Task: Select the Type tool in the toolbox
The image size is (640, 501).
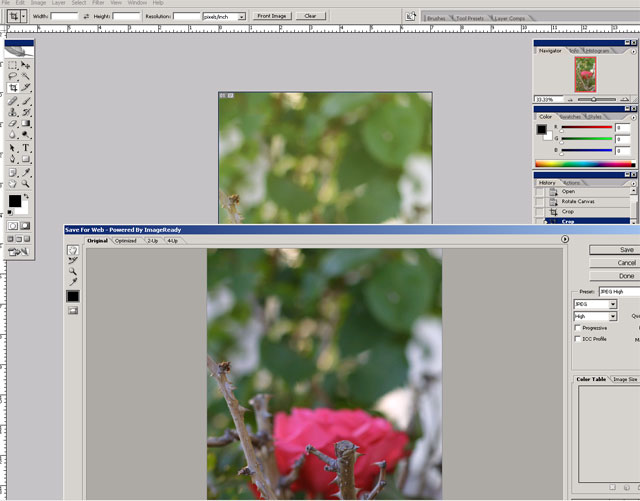Action: tap(26, 147)
